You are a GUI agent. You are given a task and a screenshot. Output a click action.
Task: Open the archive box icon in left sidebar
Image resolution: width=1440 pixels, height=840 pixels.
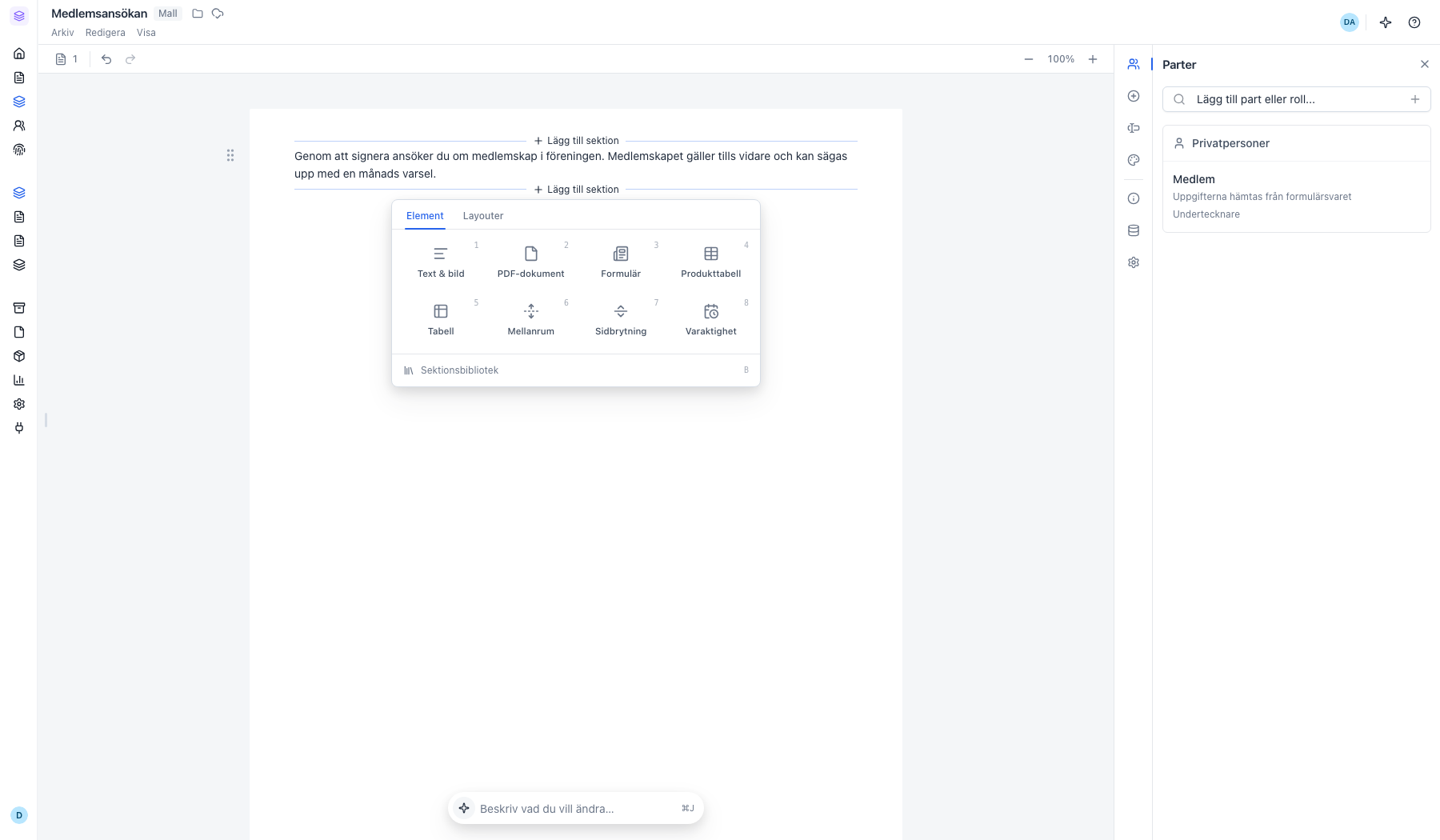tap(19, 308)
